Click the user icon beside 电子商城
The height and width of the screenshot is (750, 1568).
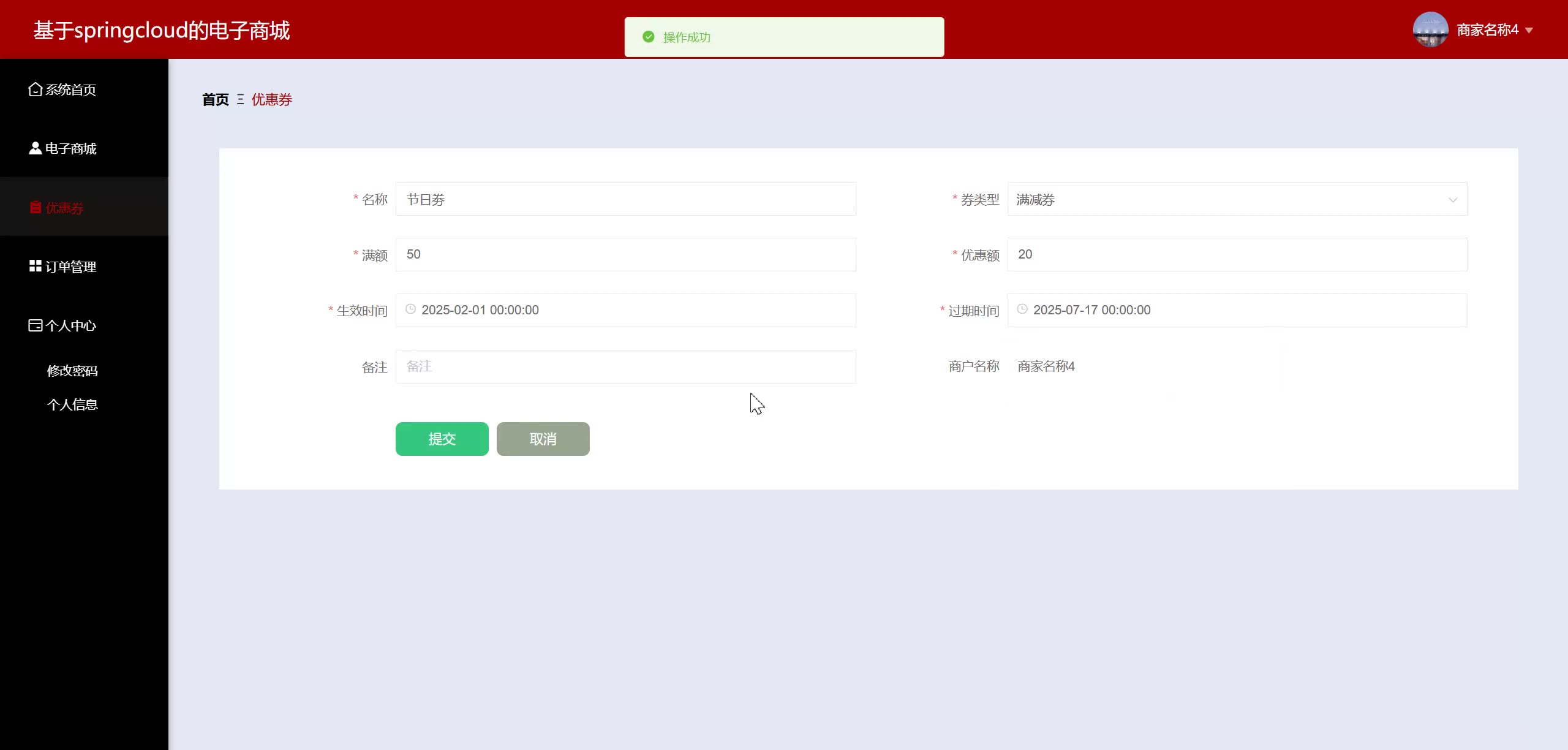(35, 148)
